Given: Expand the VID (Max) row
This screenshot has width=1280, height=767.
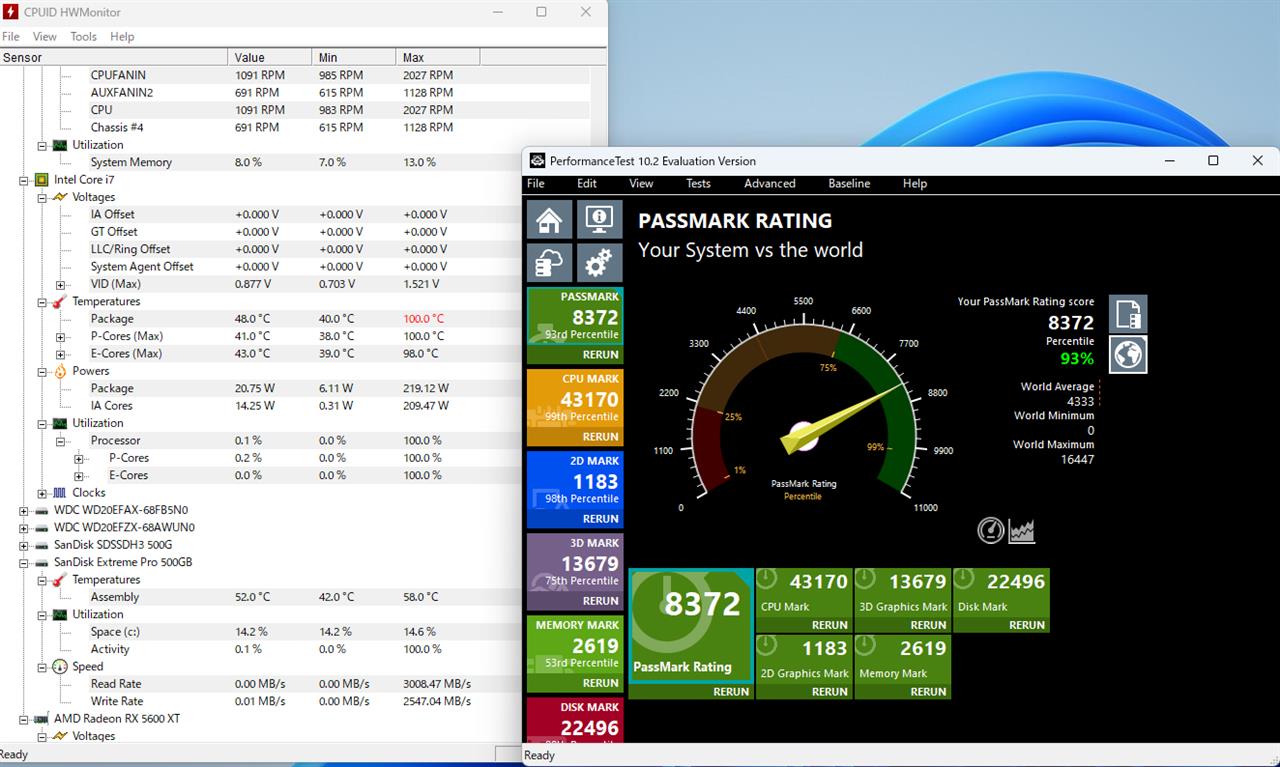Looking at the screenshot, I should [60, 284].
